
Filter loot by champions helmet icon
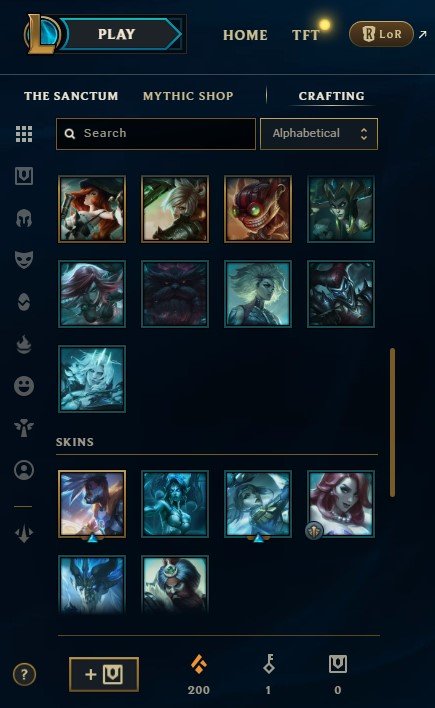click(x=24, y=219)
